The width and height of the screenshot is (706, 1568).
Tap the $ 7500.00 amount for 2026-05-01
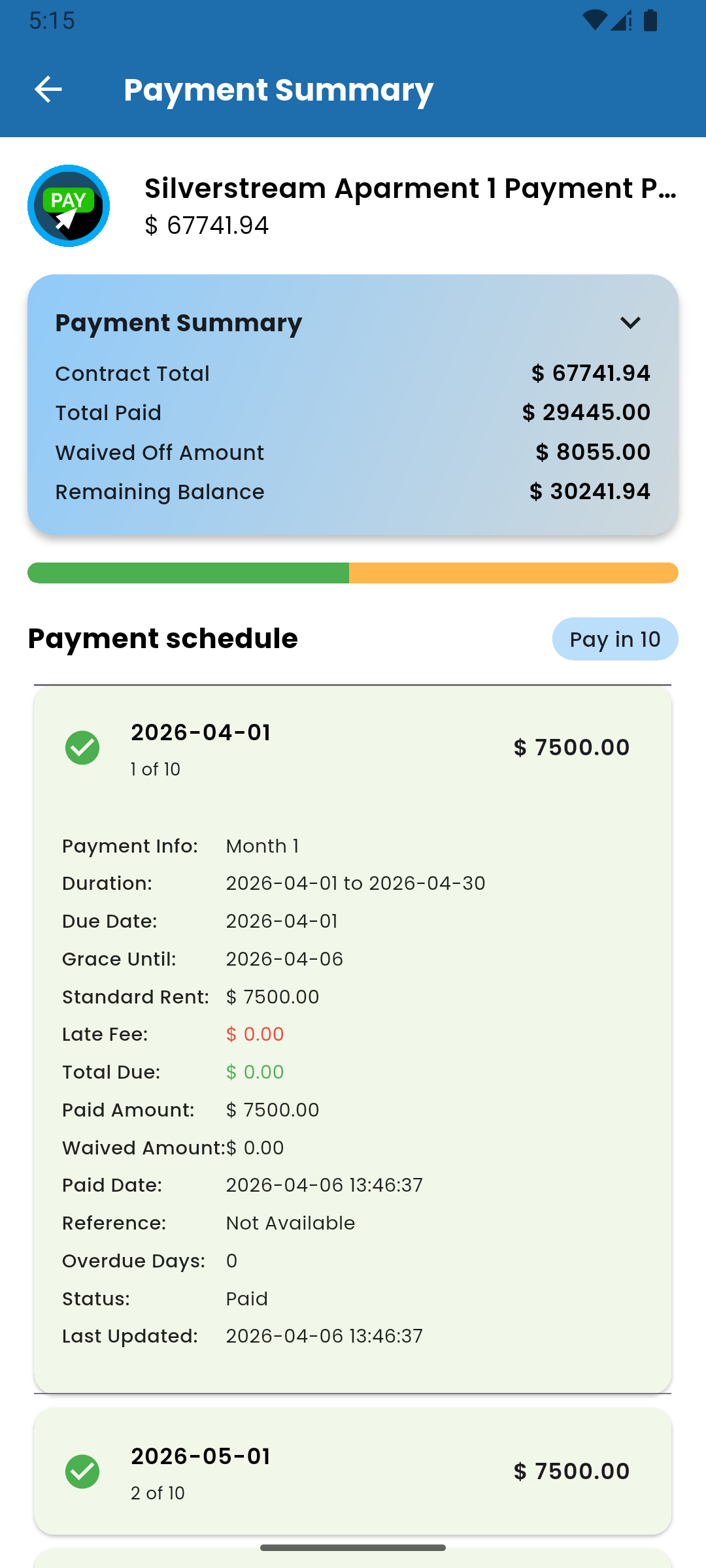572,1471
